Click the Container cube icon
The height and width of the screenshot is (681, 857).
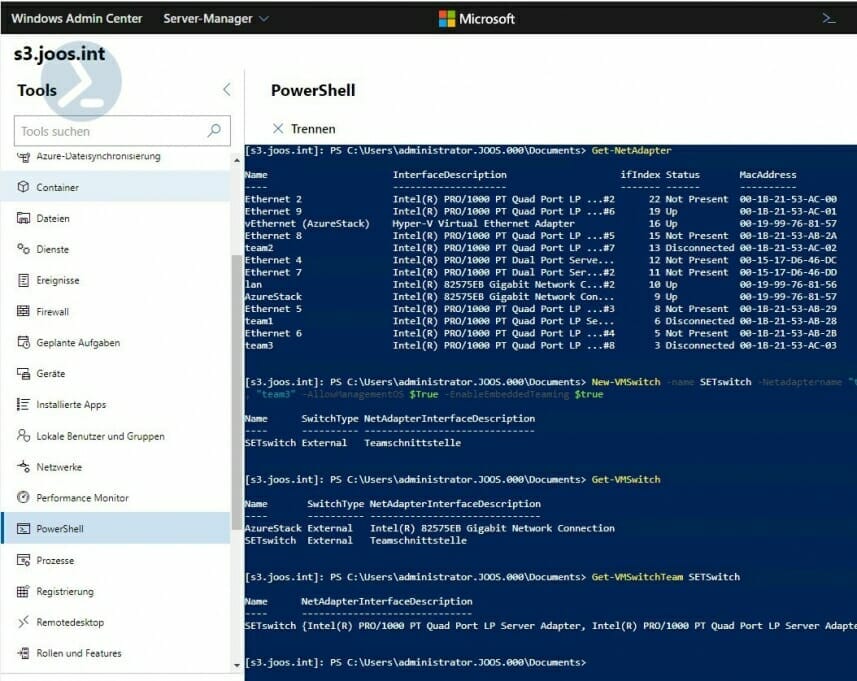pos(23,187)
